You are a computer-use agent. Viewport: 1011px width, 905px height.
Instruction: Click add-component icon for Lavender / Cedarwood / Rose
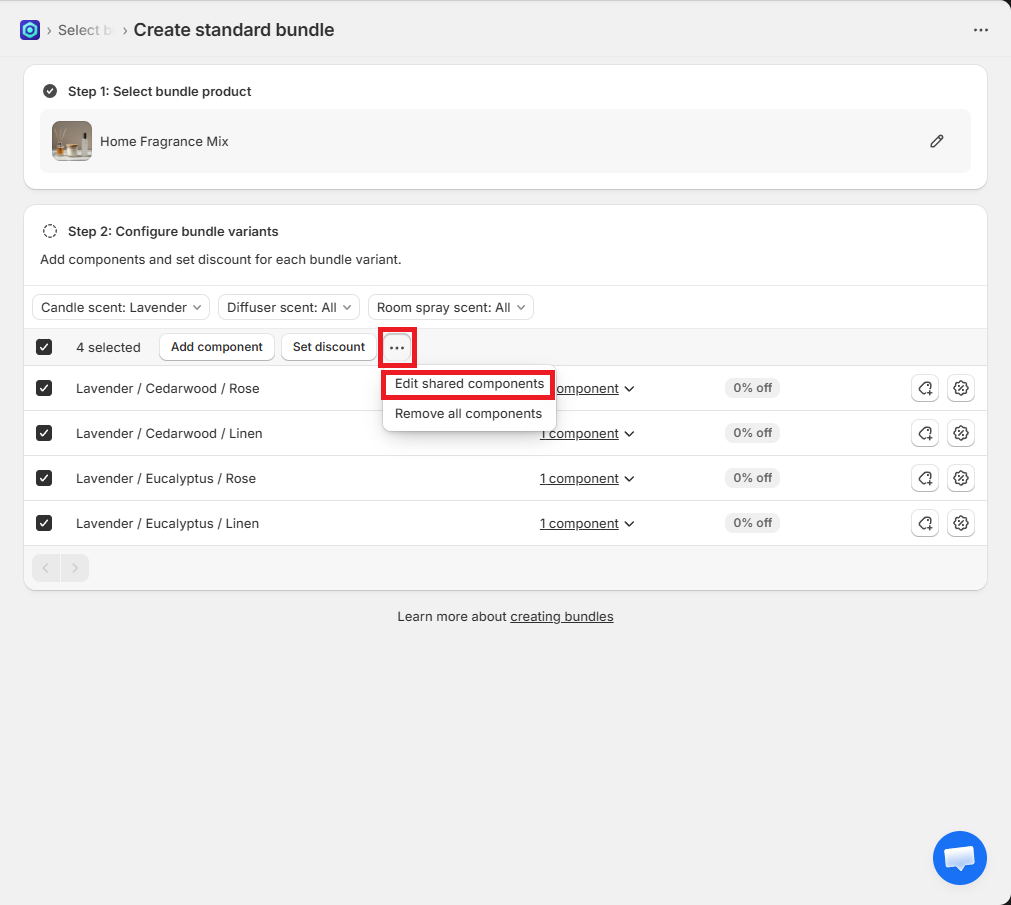(x=925, y=388)
